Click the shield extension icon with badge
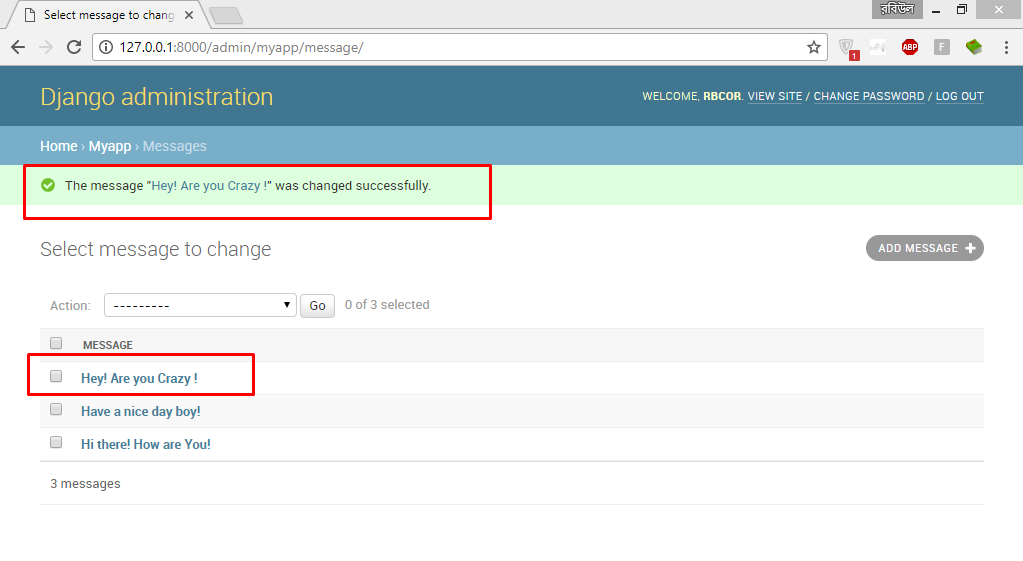Screen dimensions: 1023x561 coord(847,48)
